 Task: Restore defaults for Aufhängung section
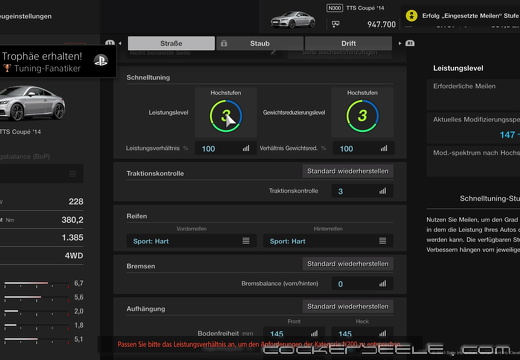(348, 306)
